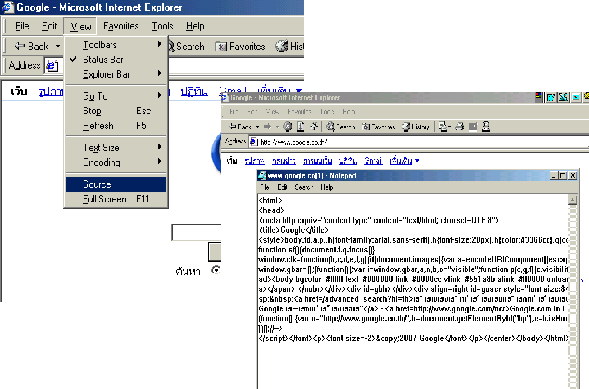This screenshot has height=389, width=589.
Task: Click Favorites icon in front Explorer toolbar
Action: [x=221, y=47]
